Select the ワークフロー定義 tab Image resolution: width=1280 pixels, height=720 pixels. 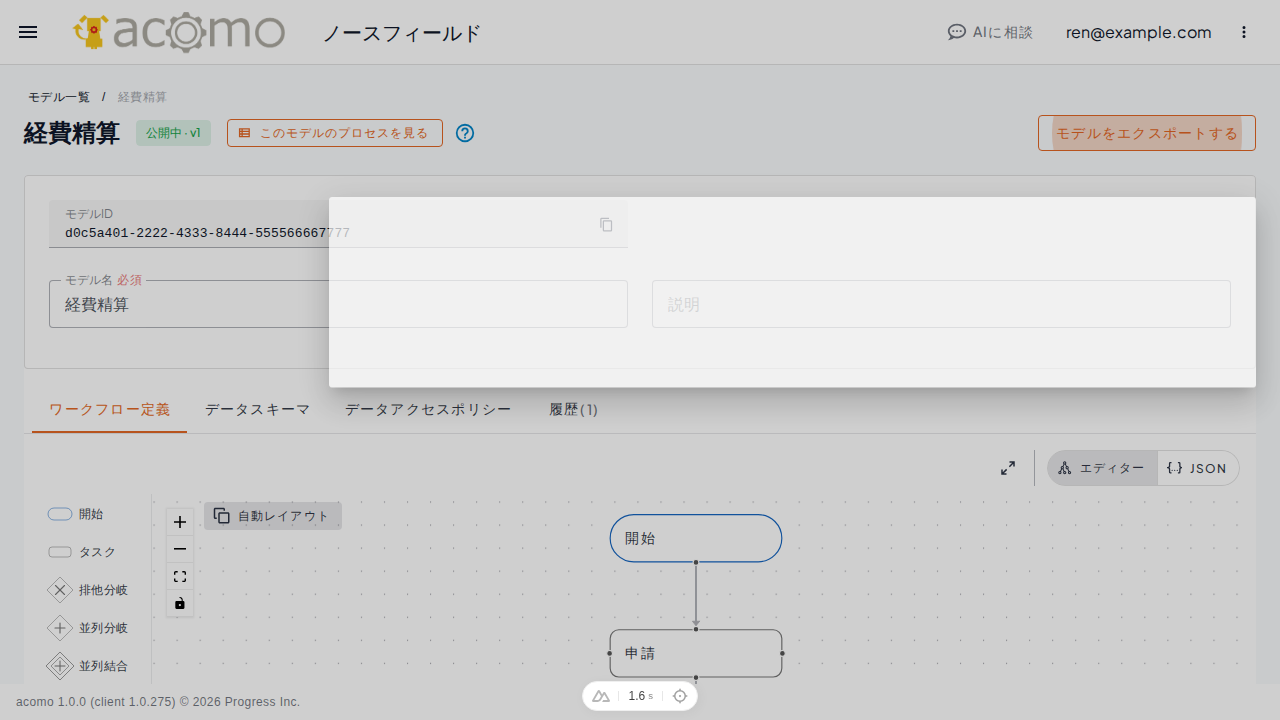click(110, 410)
